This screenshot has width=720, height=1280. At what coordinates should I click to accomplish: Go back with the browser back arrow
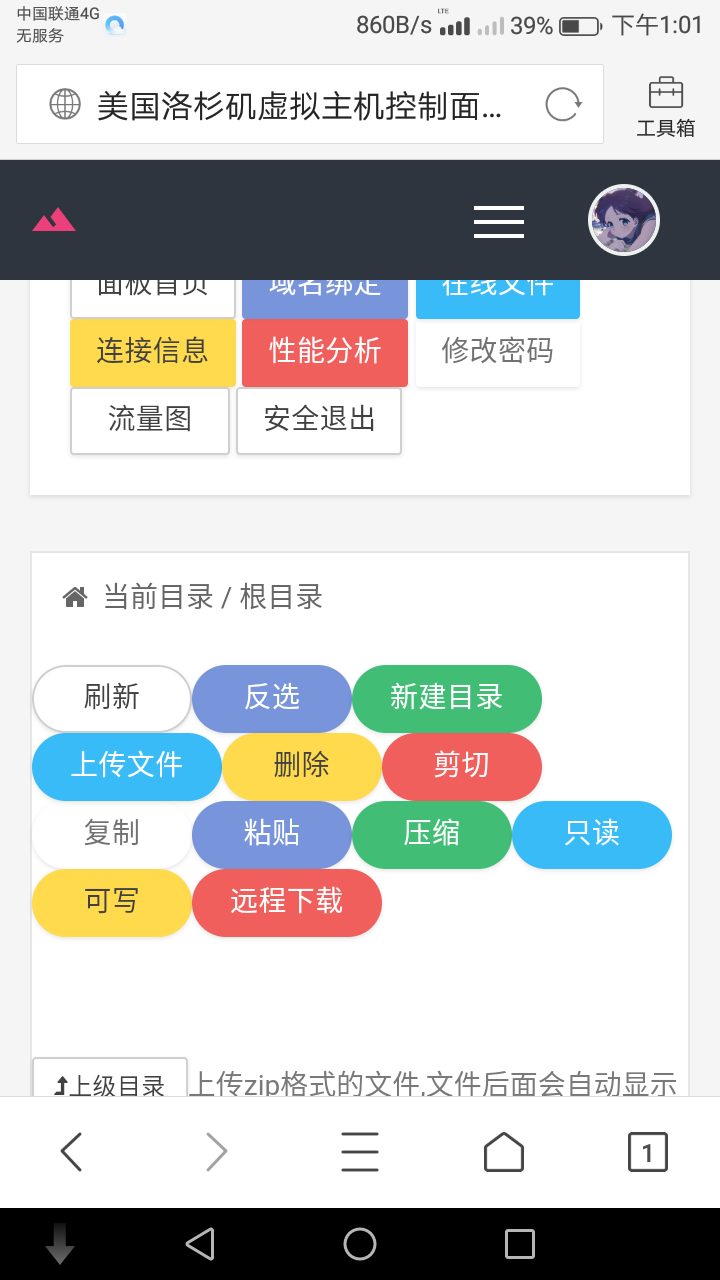[71, 1152]
